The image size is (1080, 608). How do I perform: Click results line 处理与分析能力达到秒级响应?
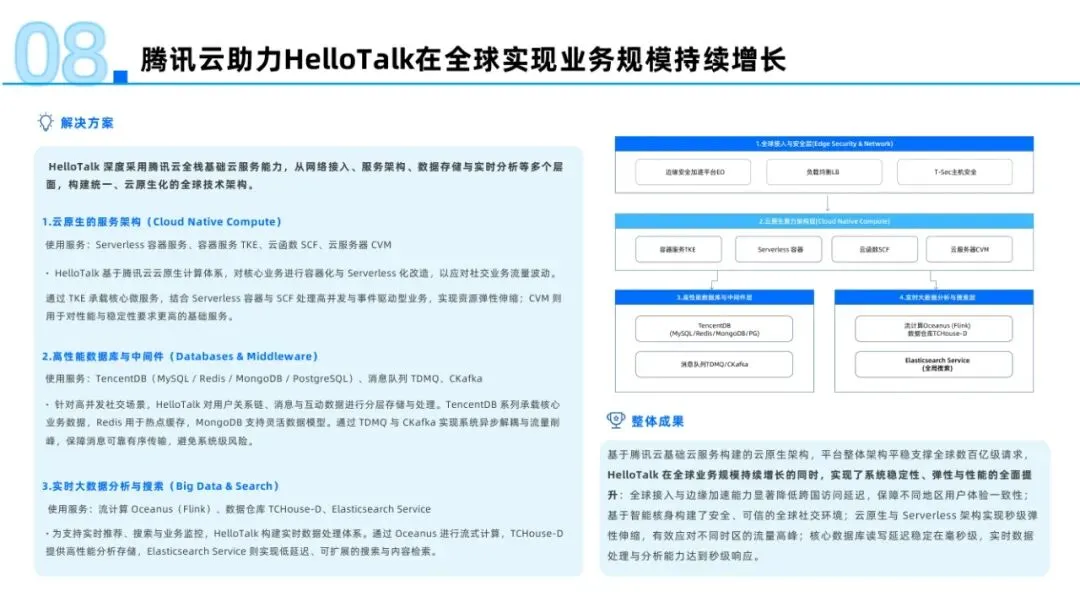click(684, 556)
